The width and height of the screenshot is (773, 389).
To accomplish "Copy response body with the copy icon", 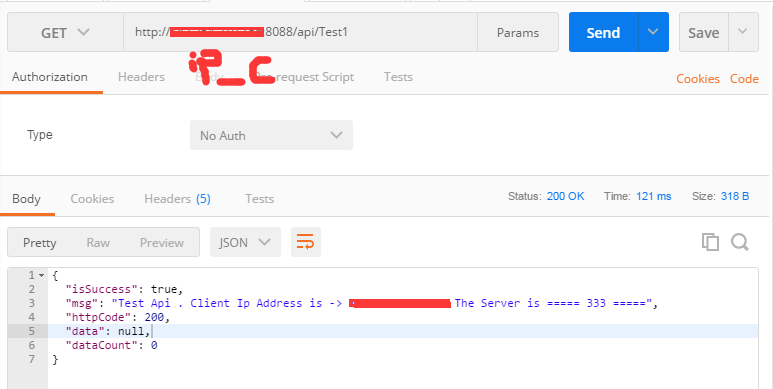I will pyautogui.click(x=710, y=242).
